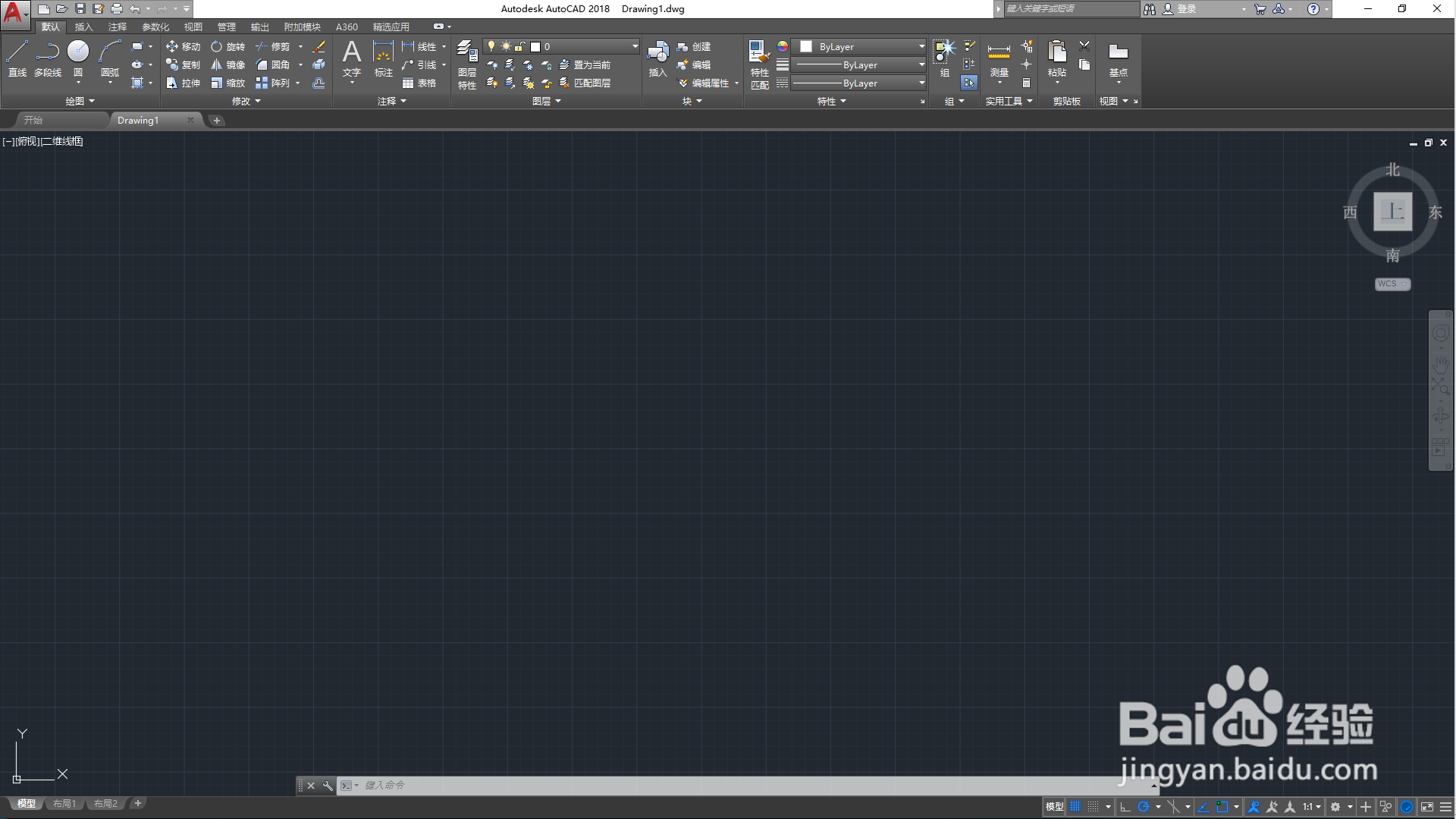
Task: Open the ByLayer linetype dropdown
Action: 859,83
